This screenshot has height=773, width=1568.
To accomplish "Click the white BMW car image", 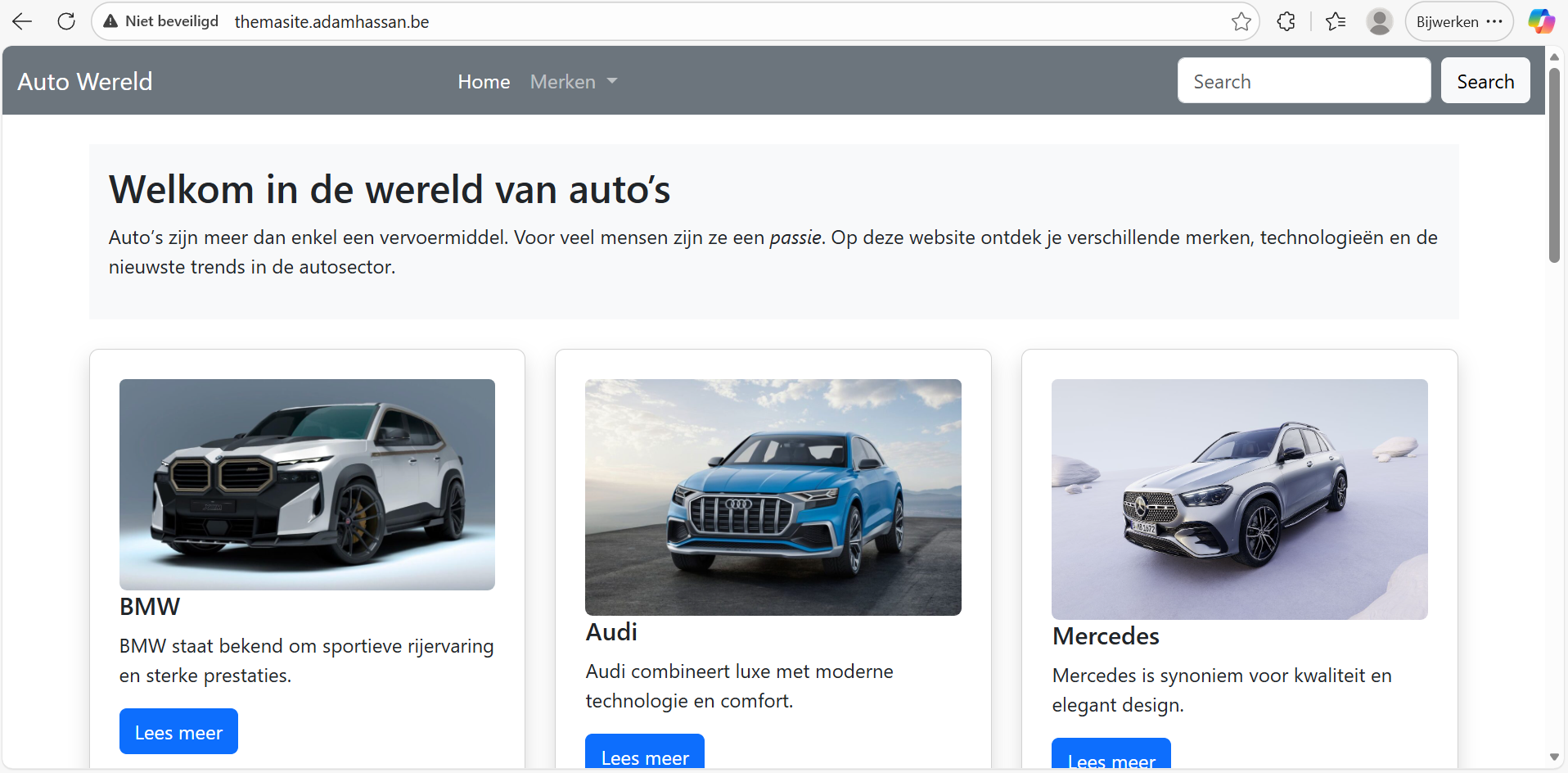I will click(307, 484).
